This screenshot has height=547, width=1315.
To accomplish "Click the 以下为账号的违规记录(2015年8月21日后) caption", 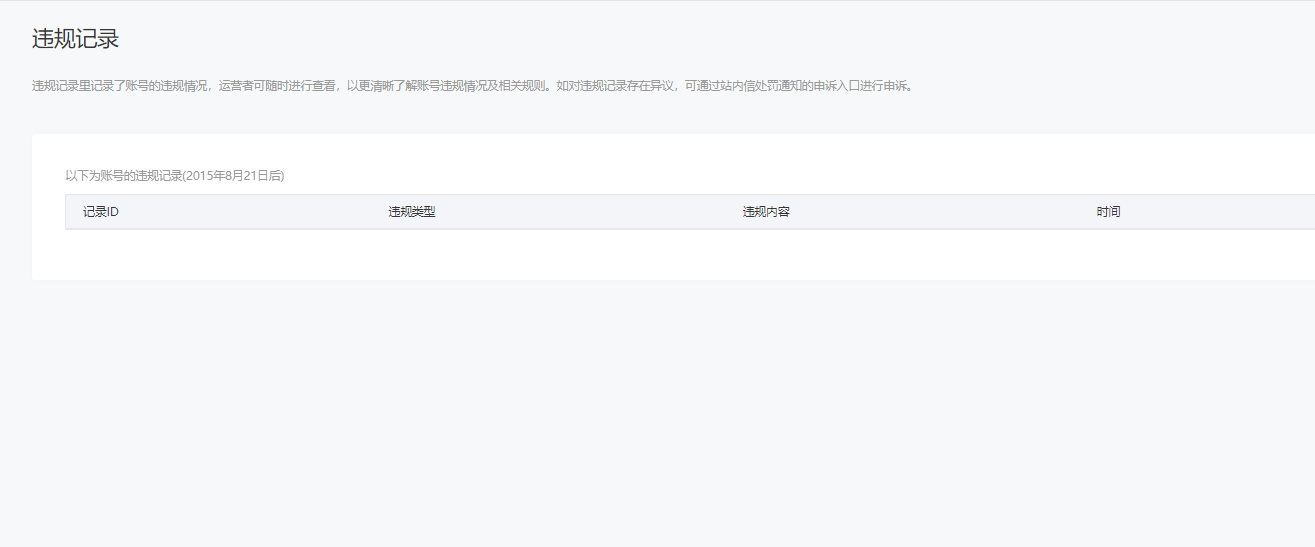I will pos(175,175).
